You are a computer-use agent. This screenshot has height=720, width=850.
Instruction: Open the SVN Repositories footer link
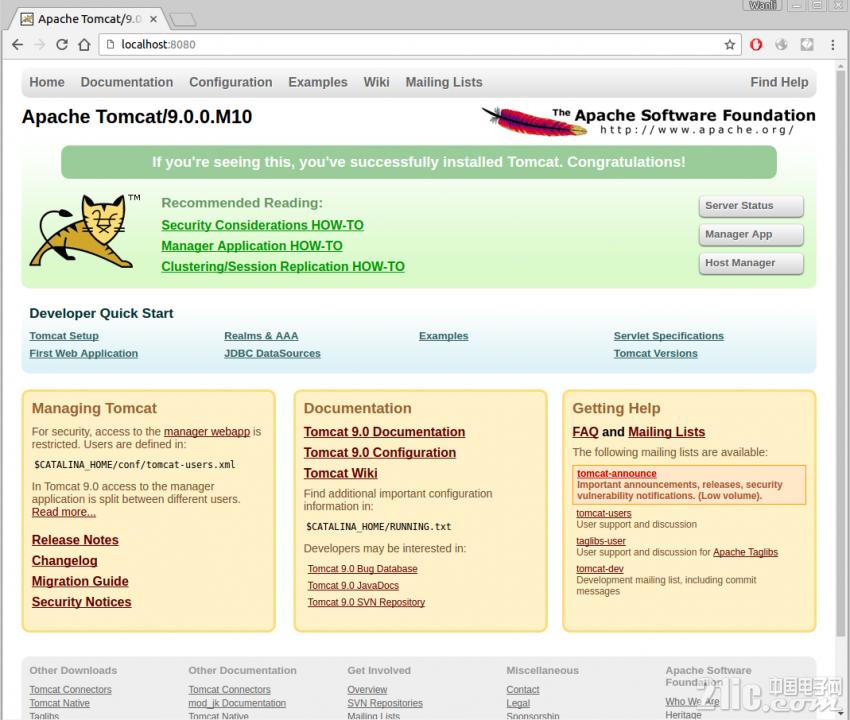pos(385,703)
